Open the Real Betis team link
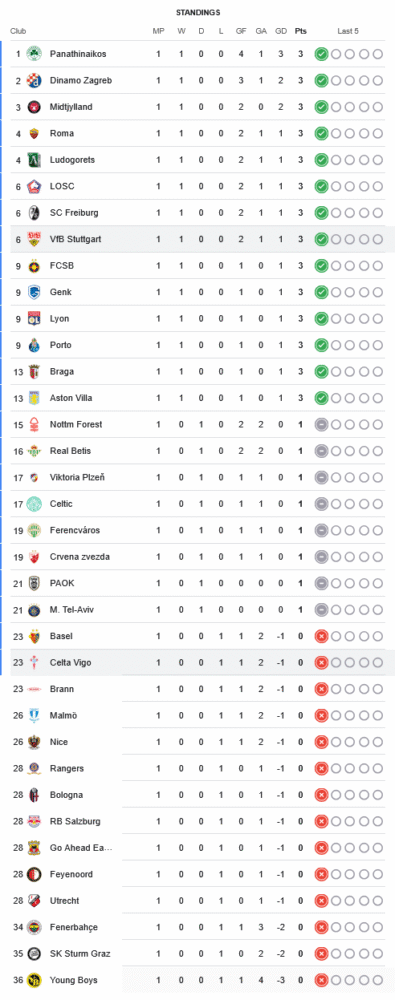Viewport: 395px width, 1000px height. click(69, 451)
